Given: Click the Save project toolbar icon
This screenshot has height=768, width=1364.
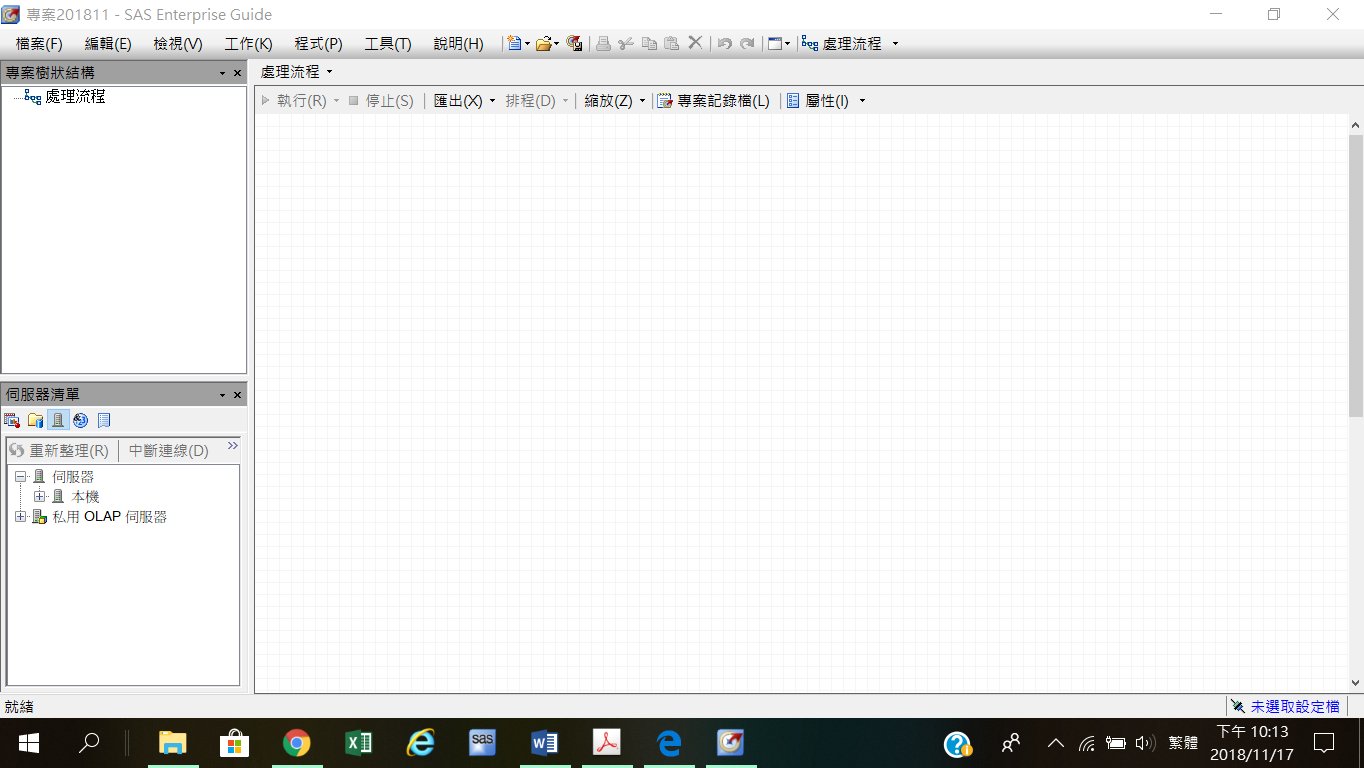Looking at the screenshot, I should pos(574,44).
